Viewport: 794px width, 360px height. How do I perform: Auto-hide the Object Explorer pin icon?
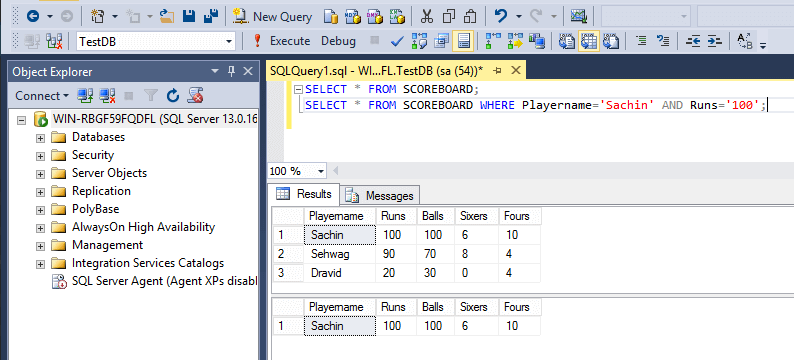[231, 71]
